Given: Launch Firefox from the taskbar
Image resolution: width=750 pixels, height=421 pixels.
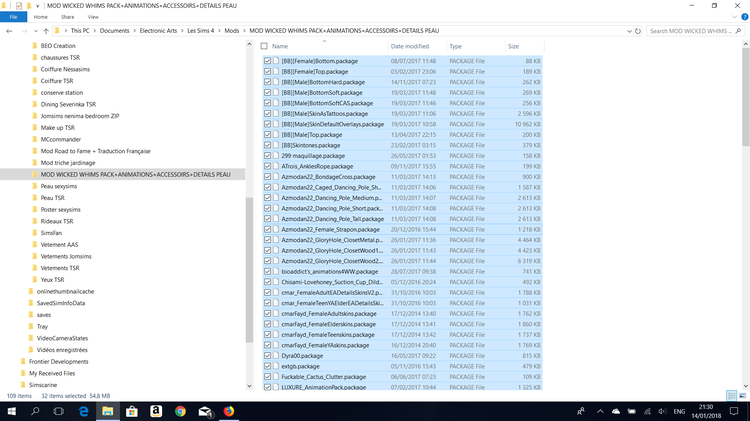Looking at the screenshot, I should tap(229, 411).
